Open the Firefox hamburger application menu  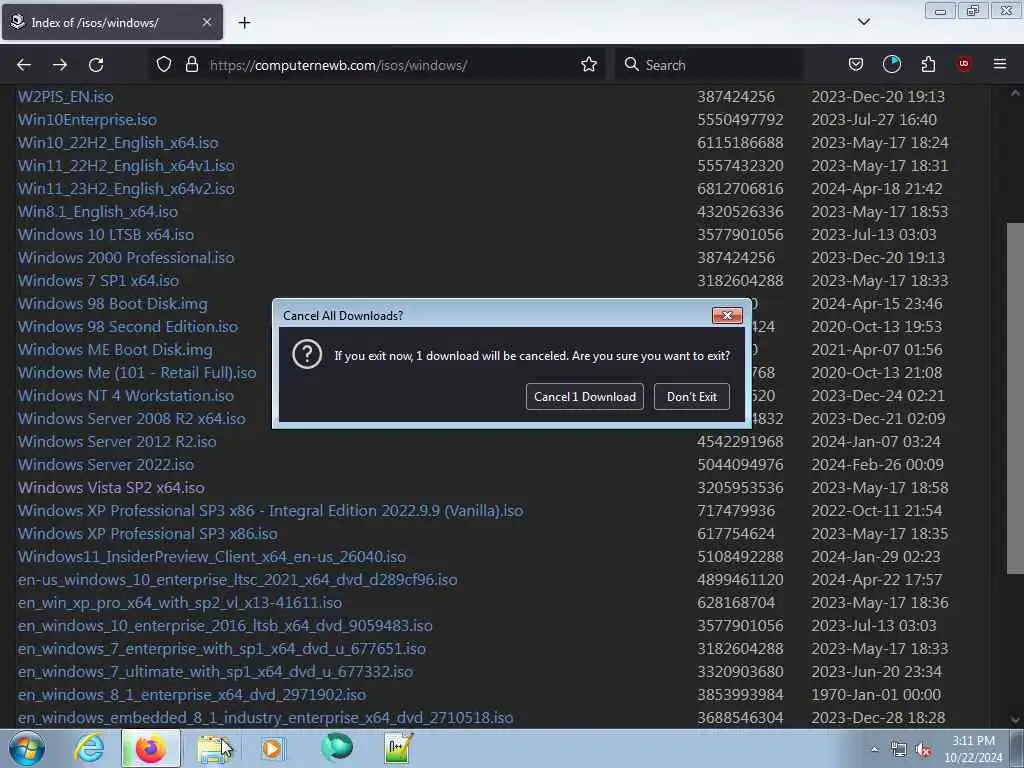tap(999, 64)
